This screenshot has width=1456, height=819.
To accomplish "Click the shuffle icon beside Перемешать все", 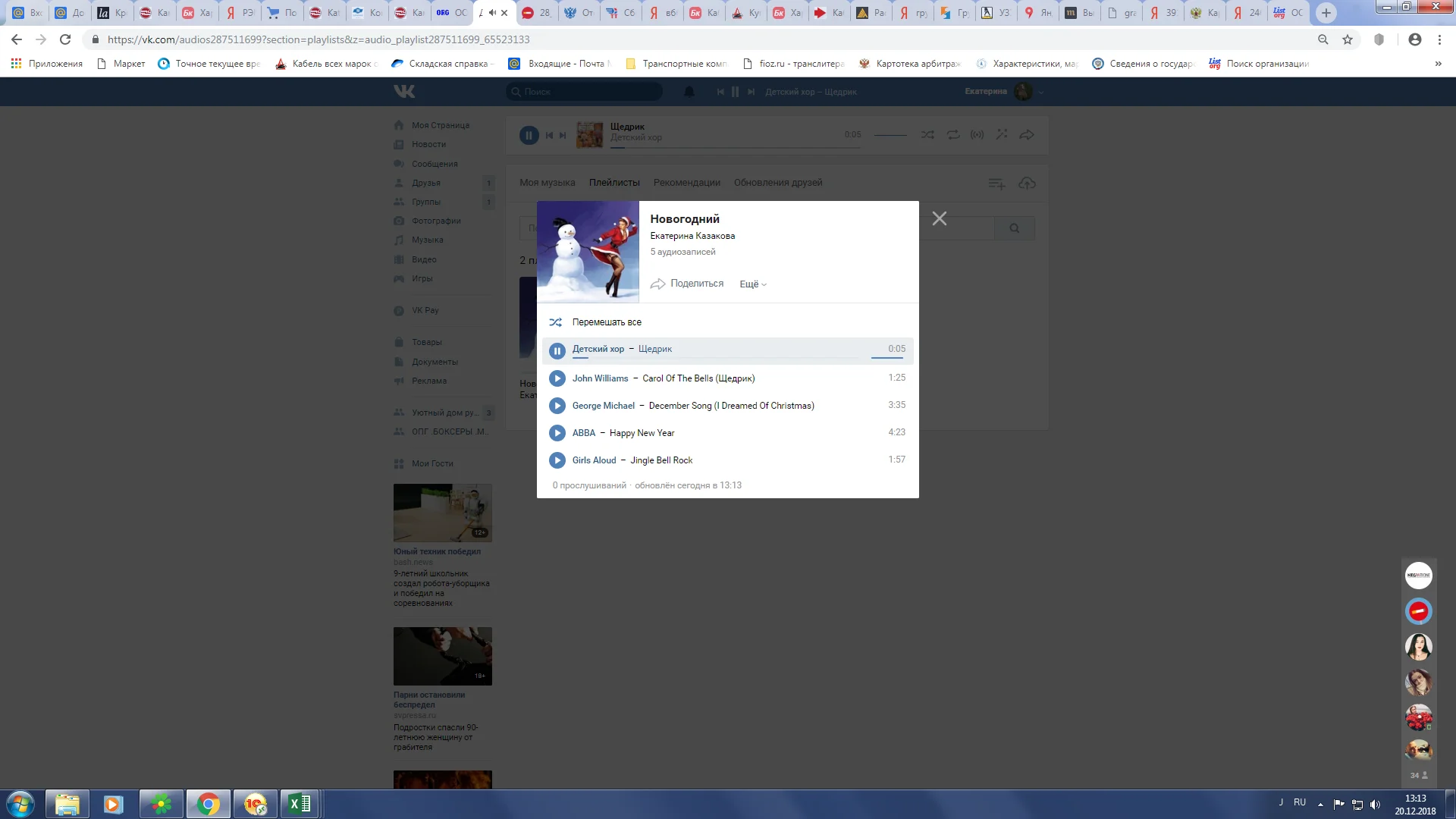I will (x=556, y=322).
